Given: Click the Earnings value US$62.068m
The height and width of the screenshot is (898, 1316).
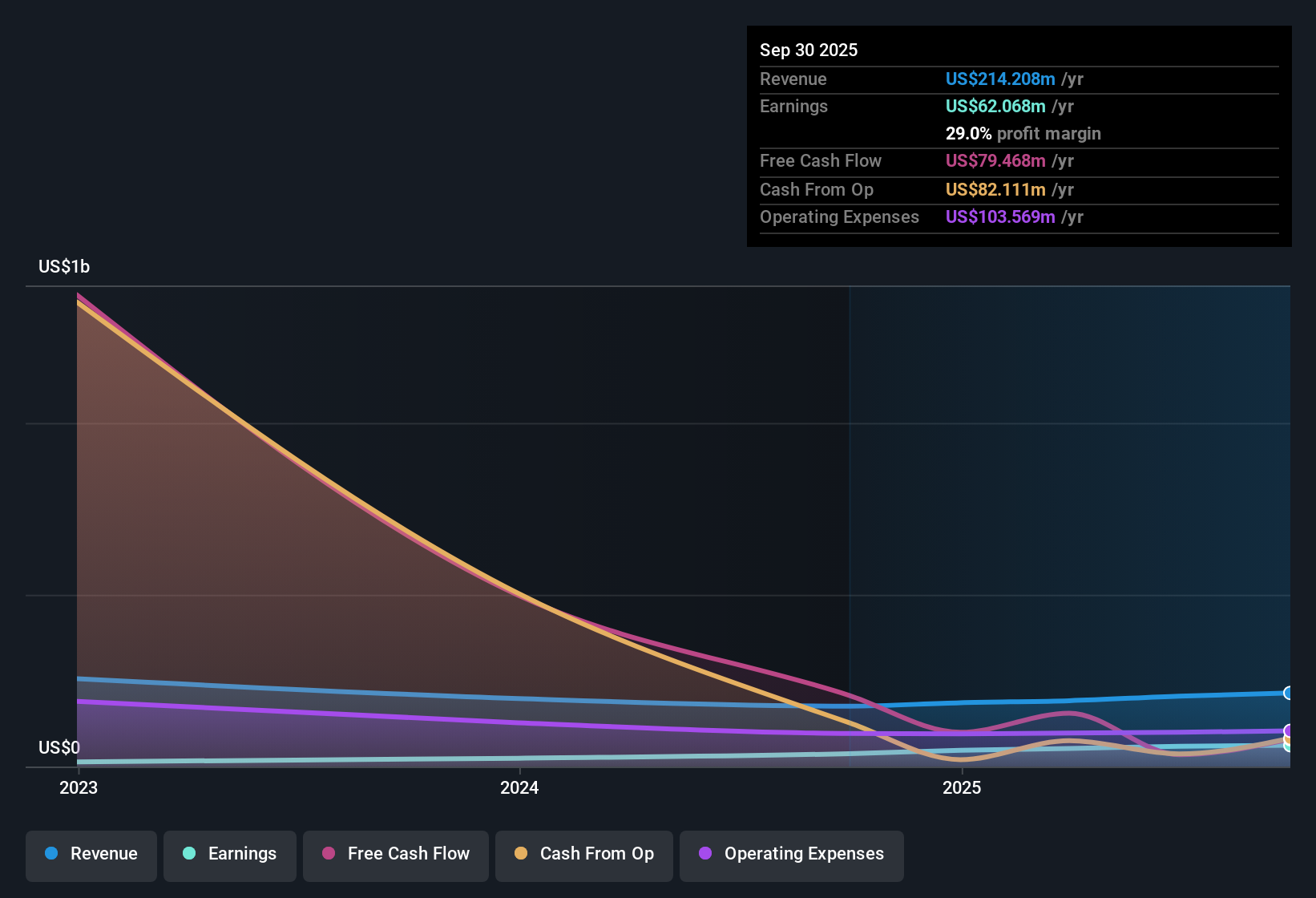Looking at the screenshot, I should tap(995, 106).
